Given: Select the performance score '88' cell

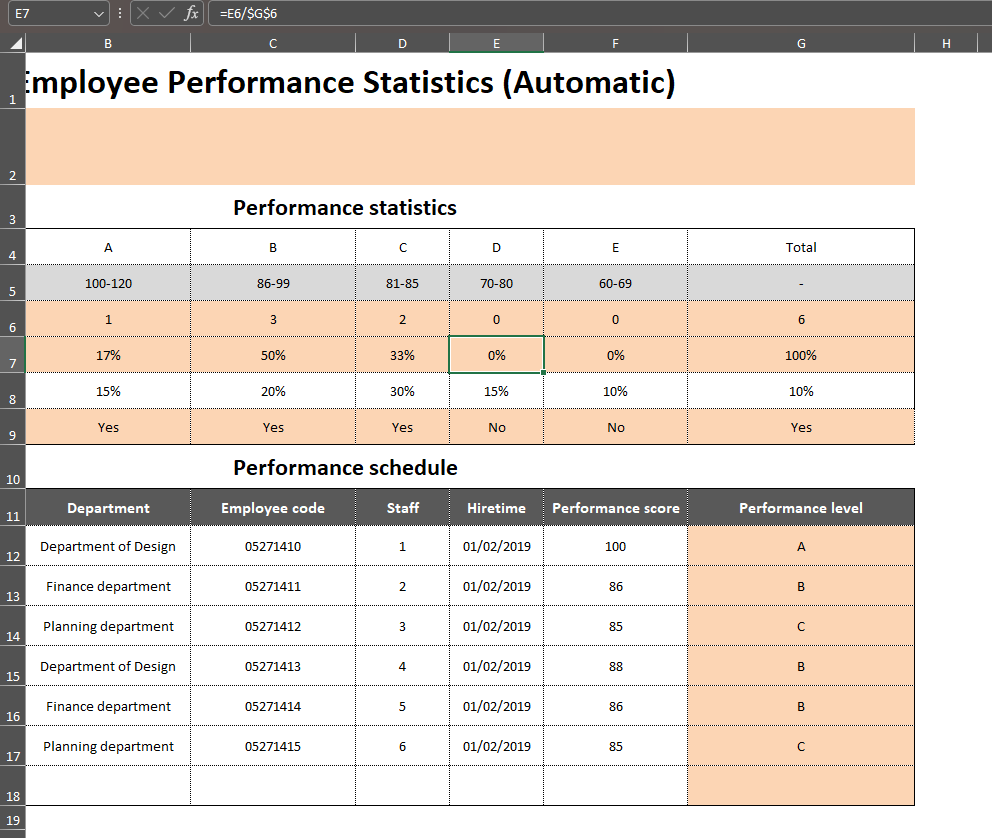Looking at the screenshot, I should click(x=616, y=667).
